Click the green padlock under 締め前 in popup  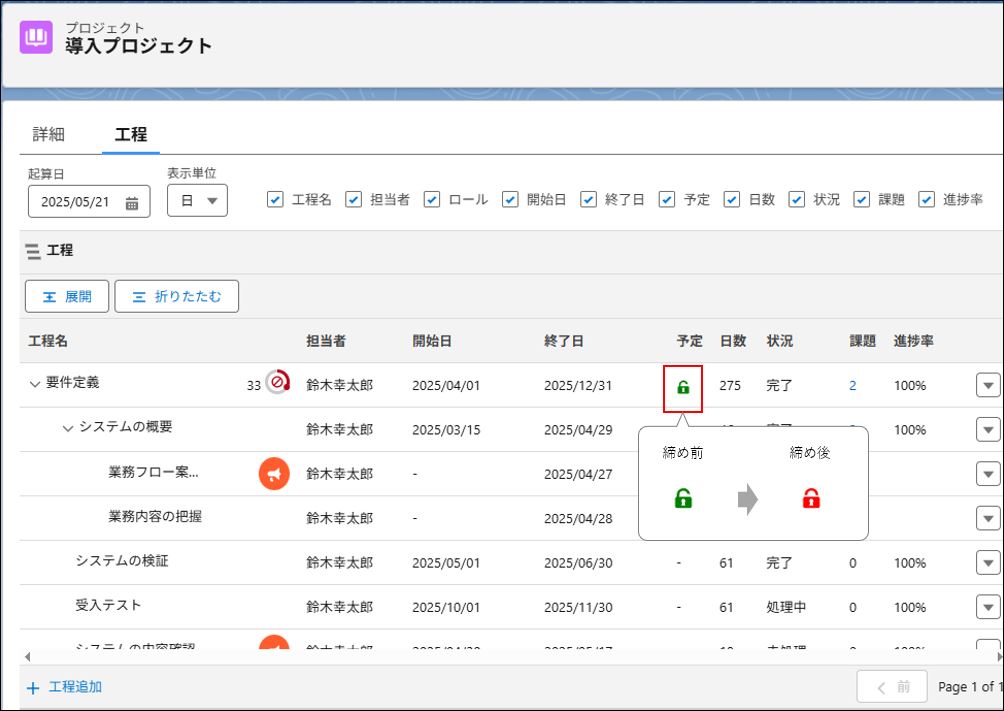684,499
